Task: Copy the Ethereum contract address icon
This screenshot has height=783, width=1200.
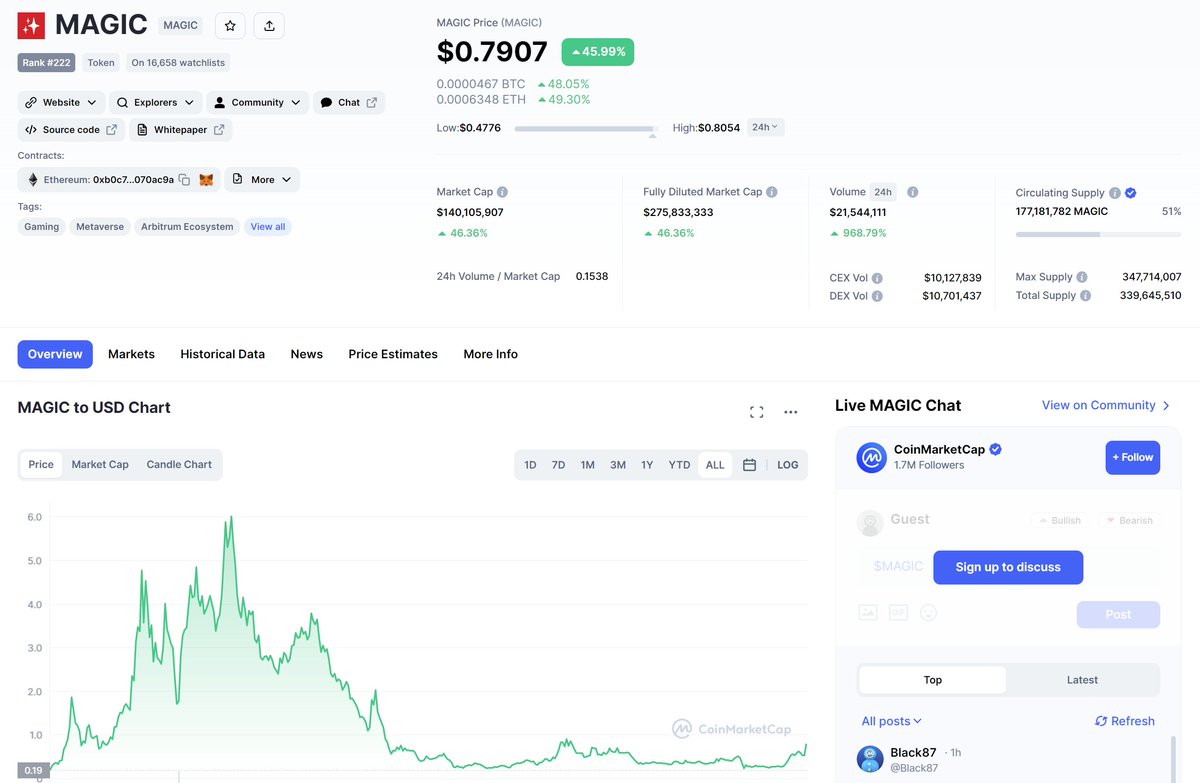Action: [184, 180]
